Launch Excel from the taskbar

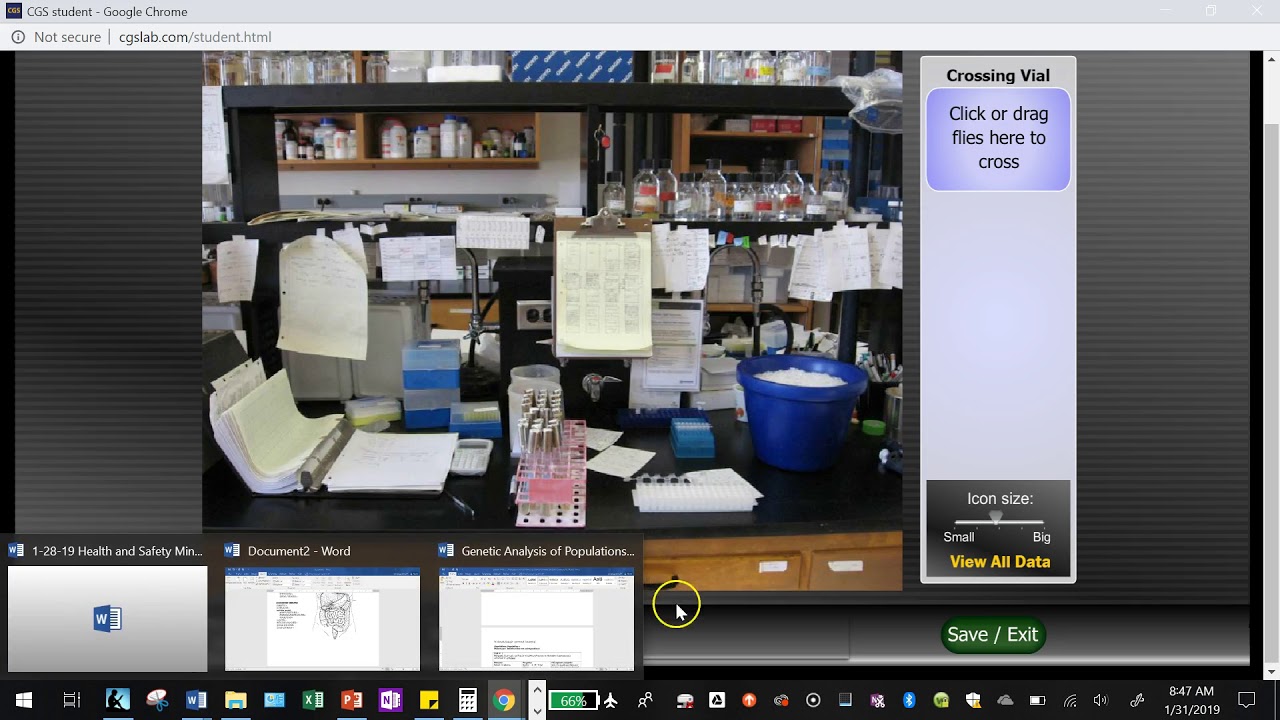(313, 700)
